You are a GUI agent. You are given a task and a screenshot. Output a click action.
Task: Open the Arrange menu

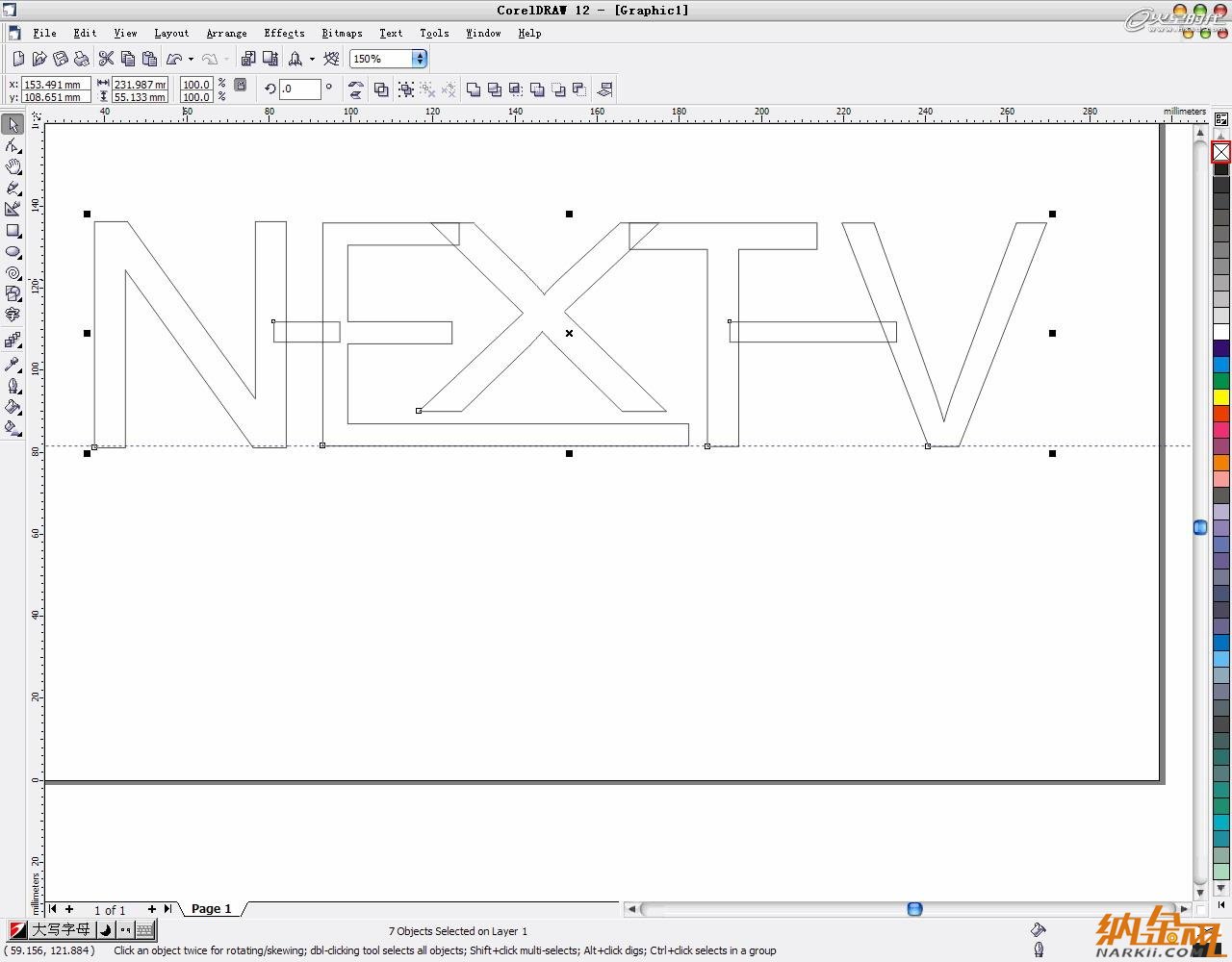[226, 33]
